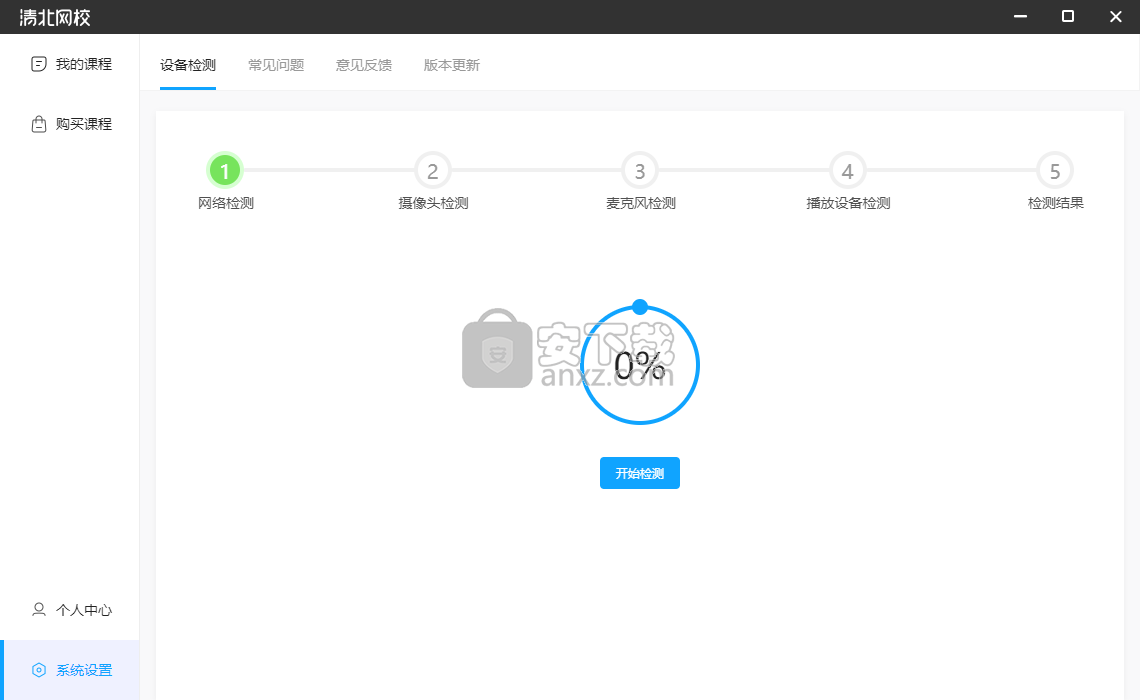Click the 我的课程 document icon
Image resolution: width=1140 pixels, height=700 pixels.
point(39,64)
